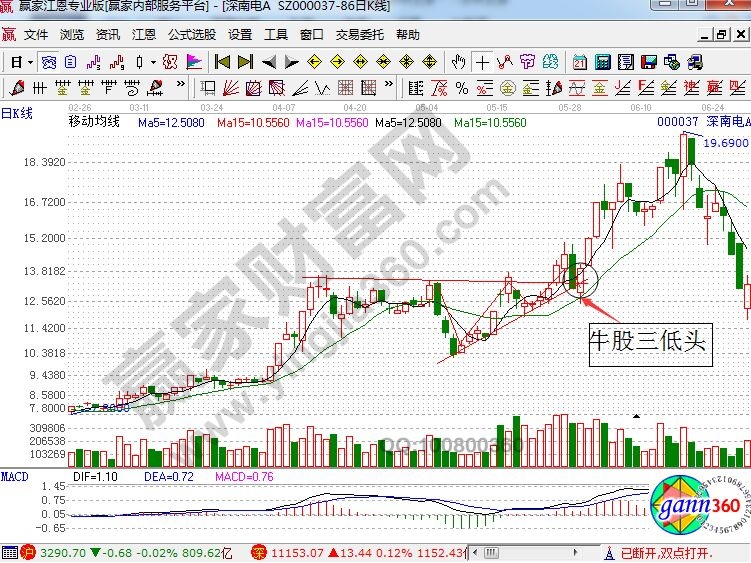This screenshot has height=563, width=751.
Task: Open the 公式选股 menu
Action: pos(188,34)
